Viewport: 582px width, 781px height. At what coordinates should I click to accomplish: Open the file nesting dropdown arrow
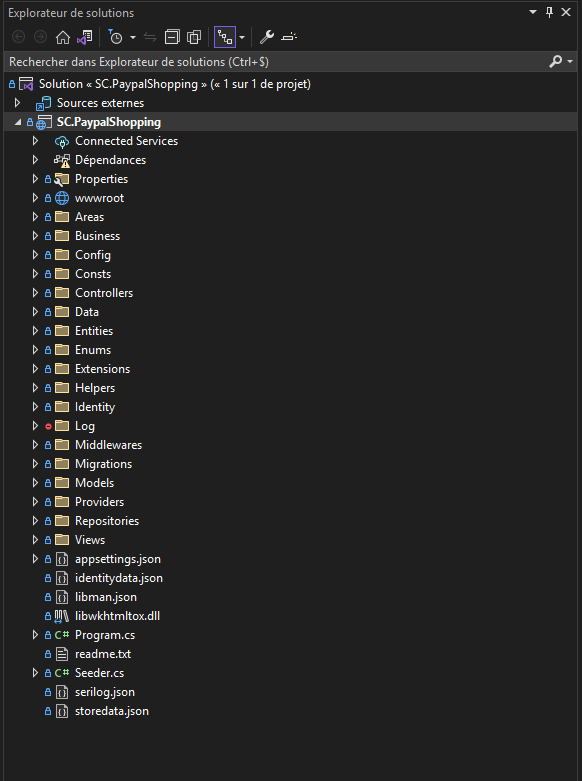click(x=242, y=37)
